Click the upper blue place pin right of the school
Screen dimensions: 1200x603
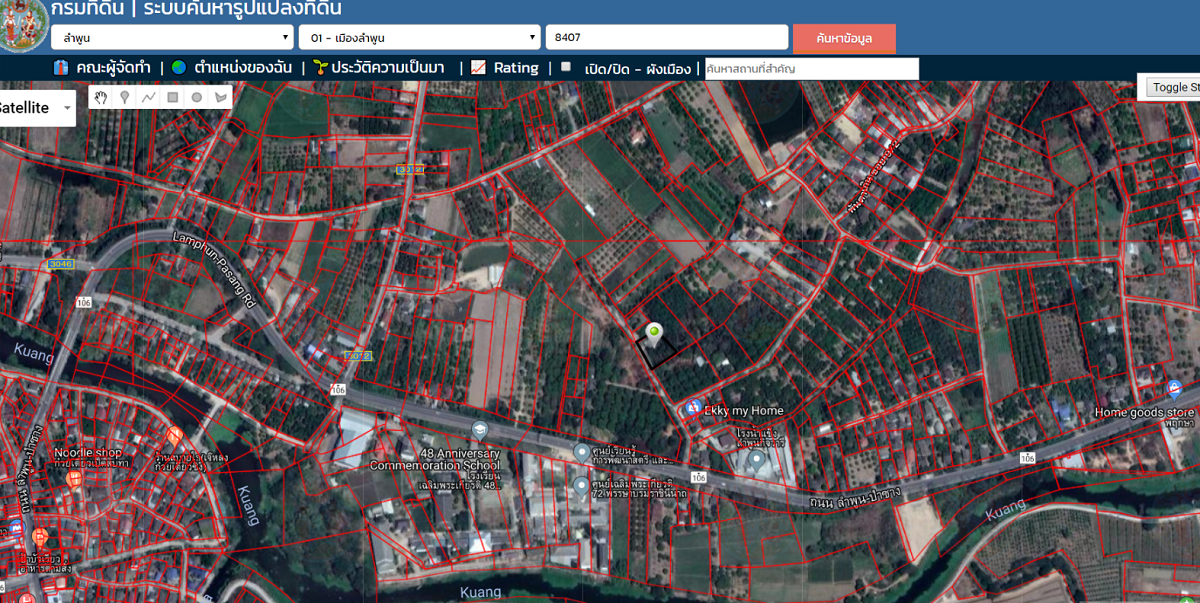[x=581, y=453]
